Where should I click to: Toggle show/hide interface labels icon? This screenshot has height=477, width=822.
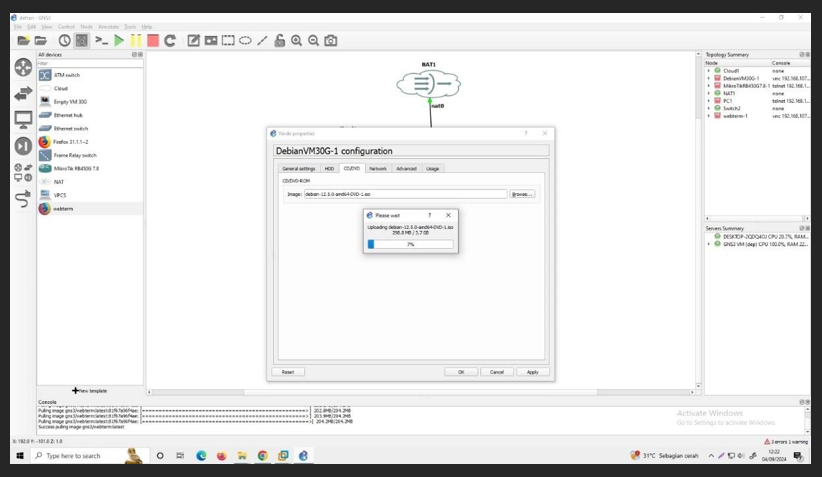click(x=82, y=41)
